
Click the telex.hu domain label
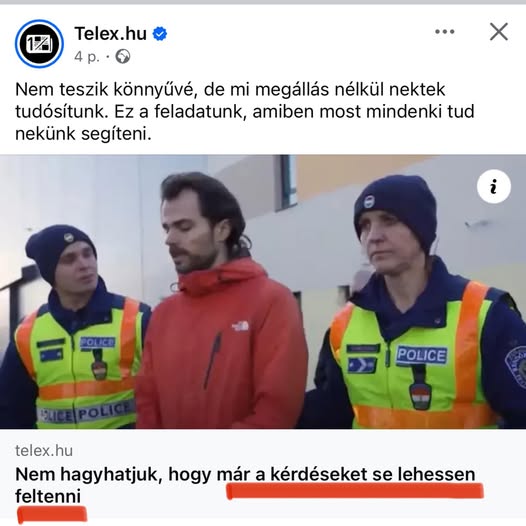(44, 451)
